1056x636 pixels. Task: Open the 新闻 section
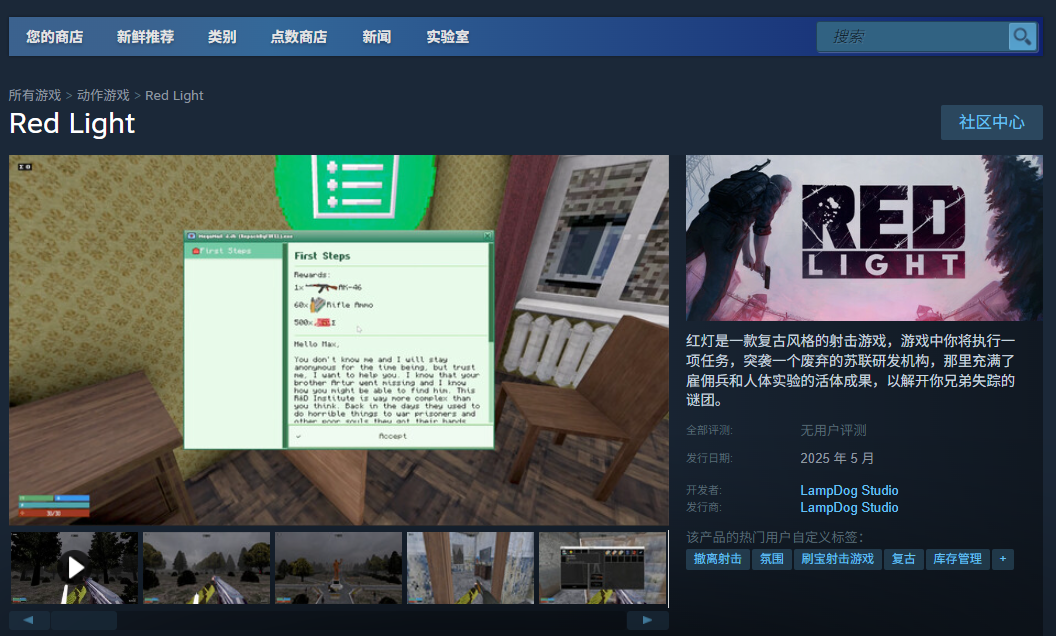click(x=376, y=36)
